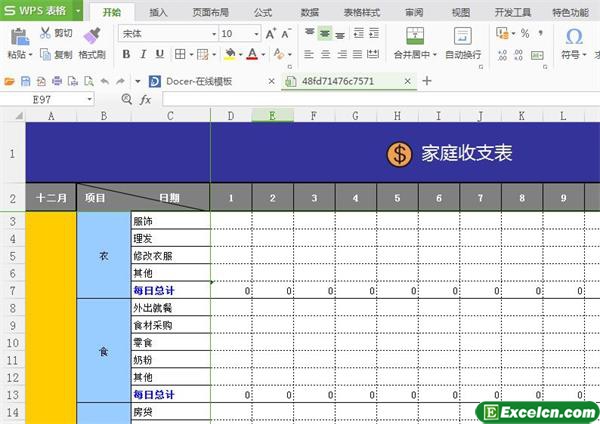
Task: Click the fx insert function icon
Action: 145,99
